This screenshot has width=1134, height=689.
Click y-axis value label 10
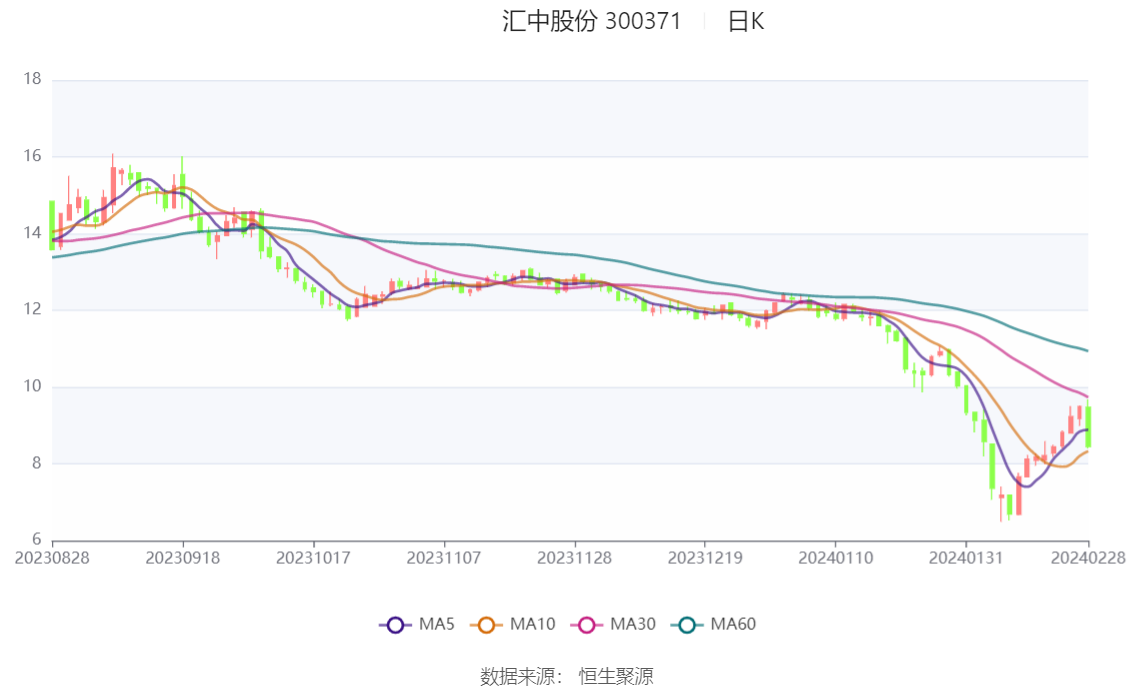(x=33, y=386)
